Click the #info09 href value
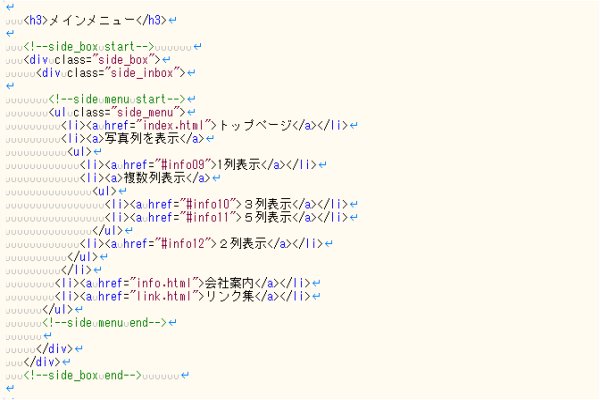The image size is (600, 400). (x=182, y=164)
